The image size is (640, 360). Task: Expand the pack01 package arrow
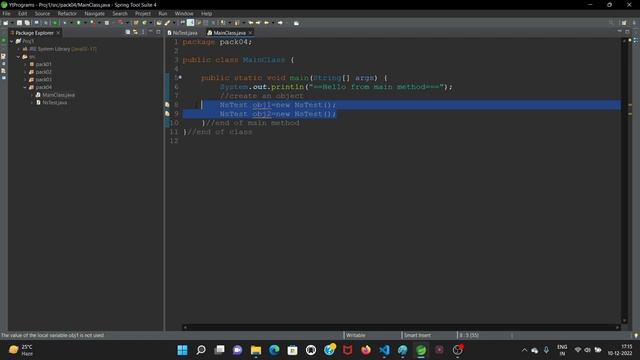click(x=25, y=64)
